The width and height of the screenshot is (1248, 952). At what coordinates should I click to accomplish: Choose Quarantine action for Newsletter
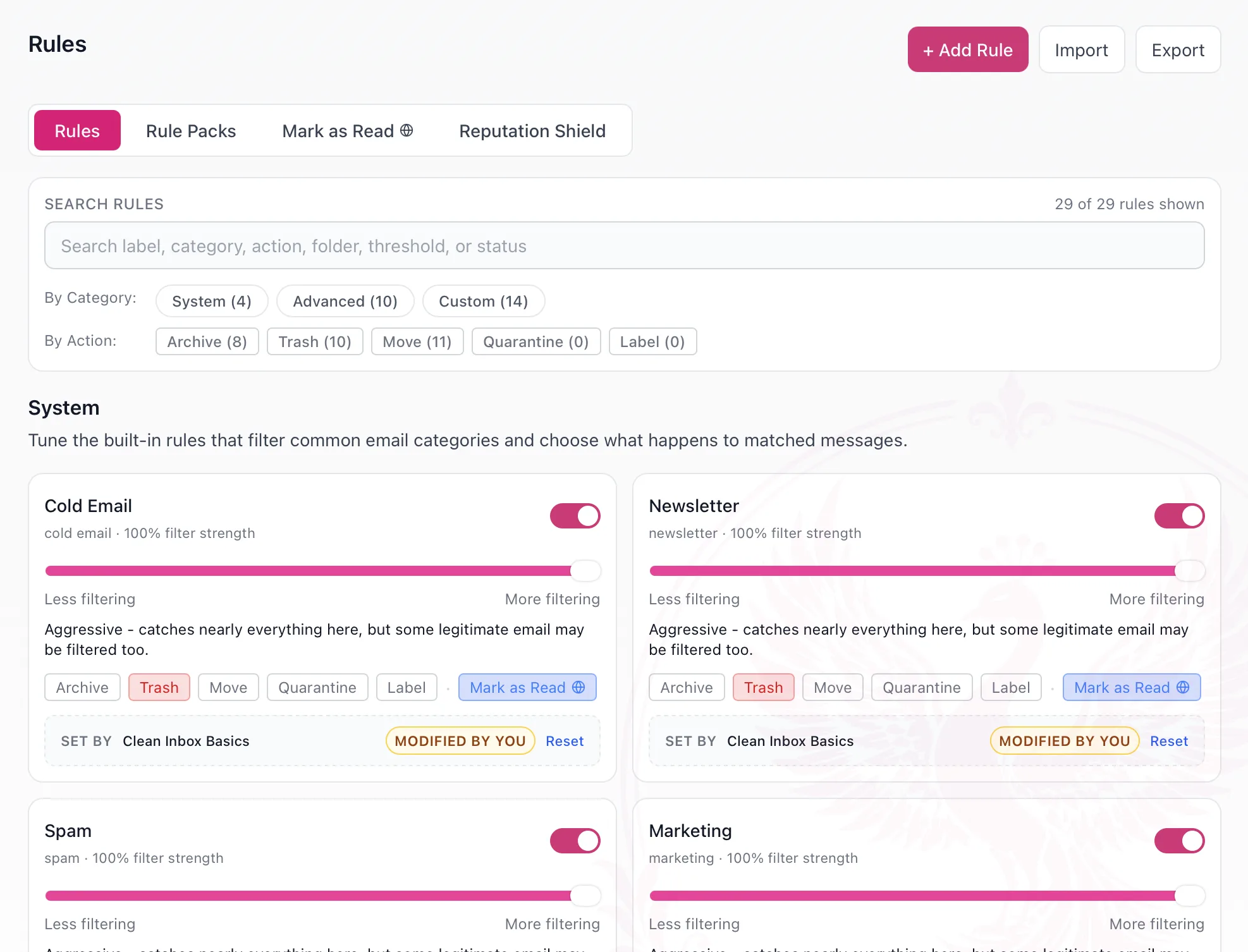(922, 687)
